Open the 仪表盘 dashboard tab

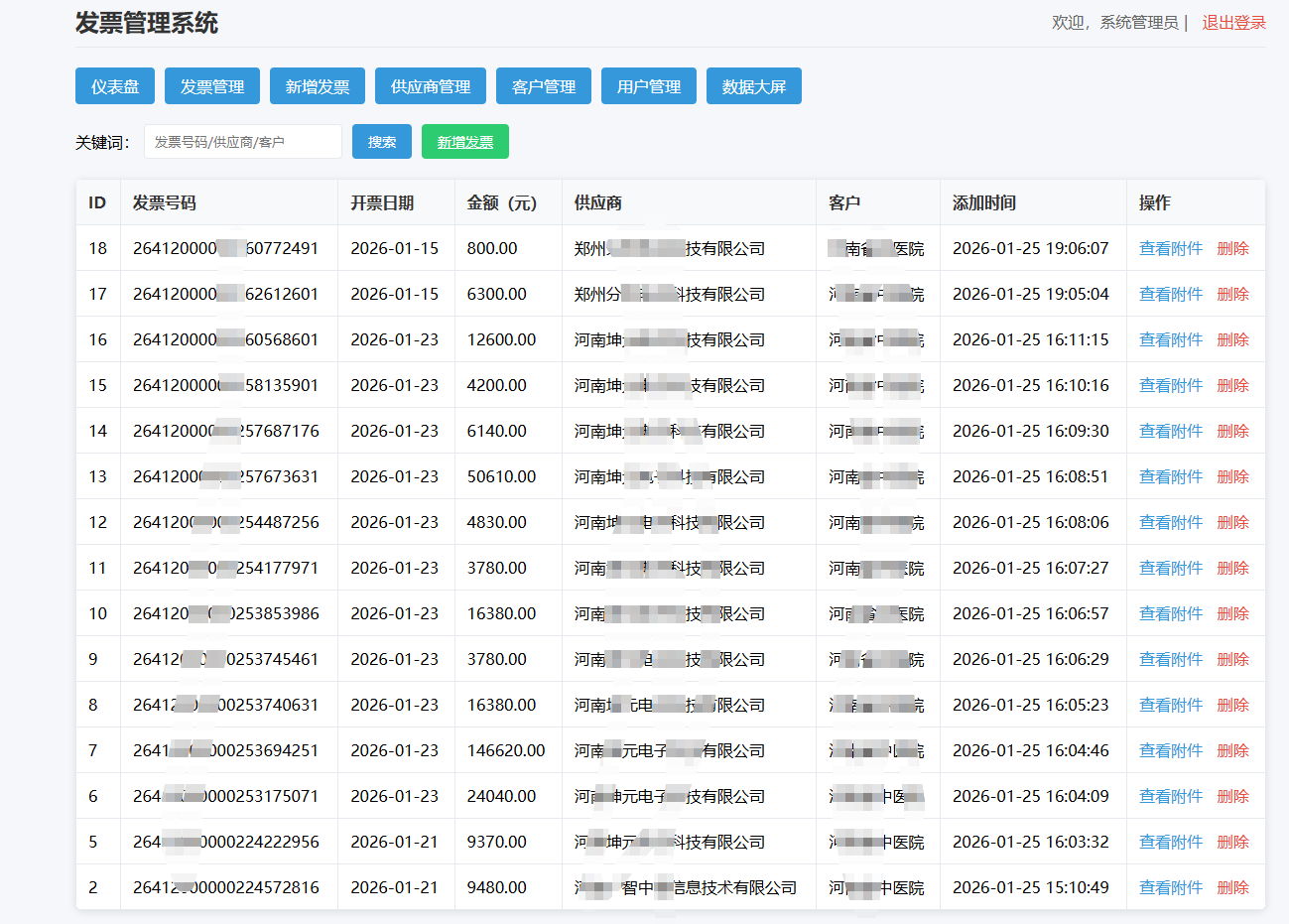pos(115,86)
